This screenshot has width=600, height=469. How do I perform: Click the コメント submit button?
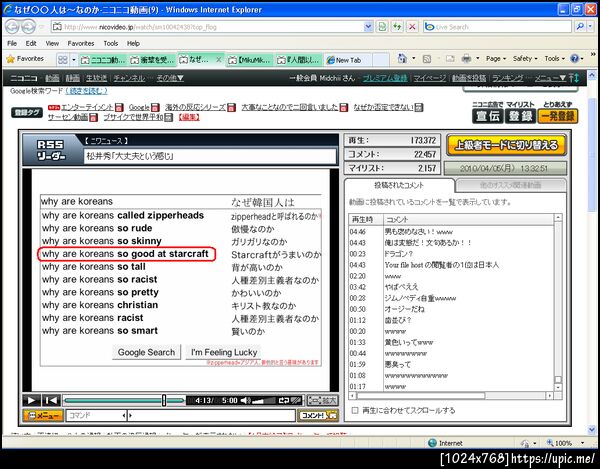[318, 415]
